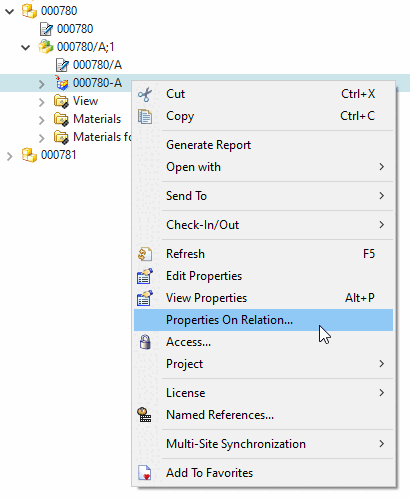
Task: Click the Named References icon
Action: click(144, 415)
